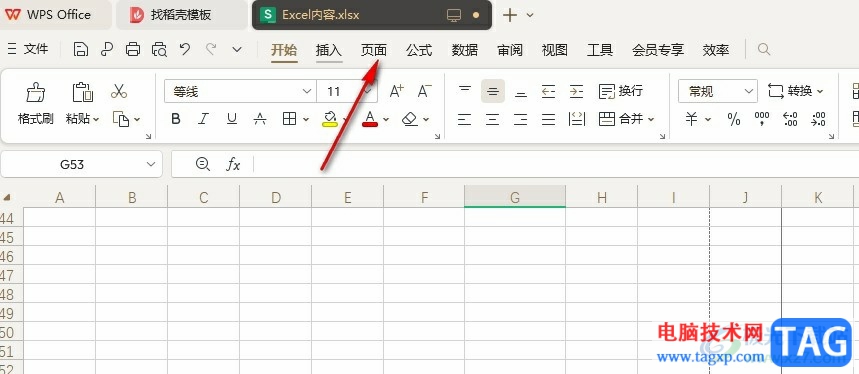This screenshot has height=374, width=859.
Task: Click the 换行 wrap text button
Action: click(x=621, y=91)
